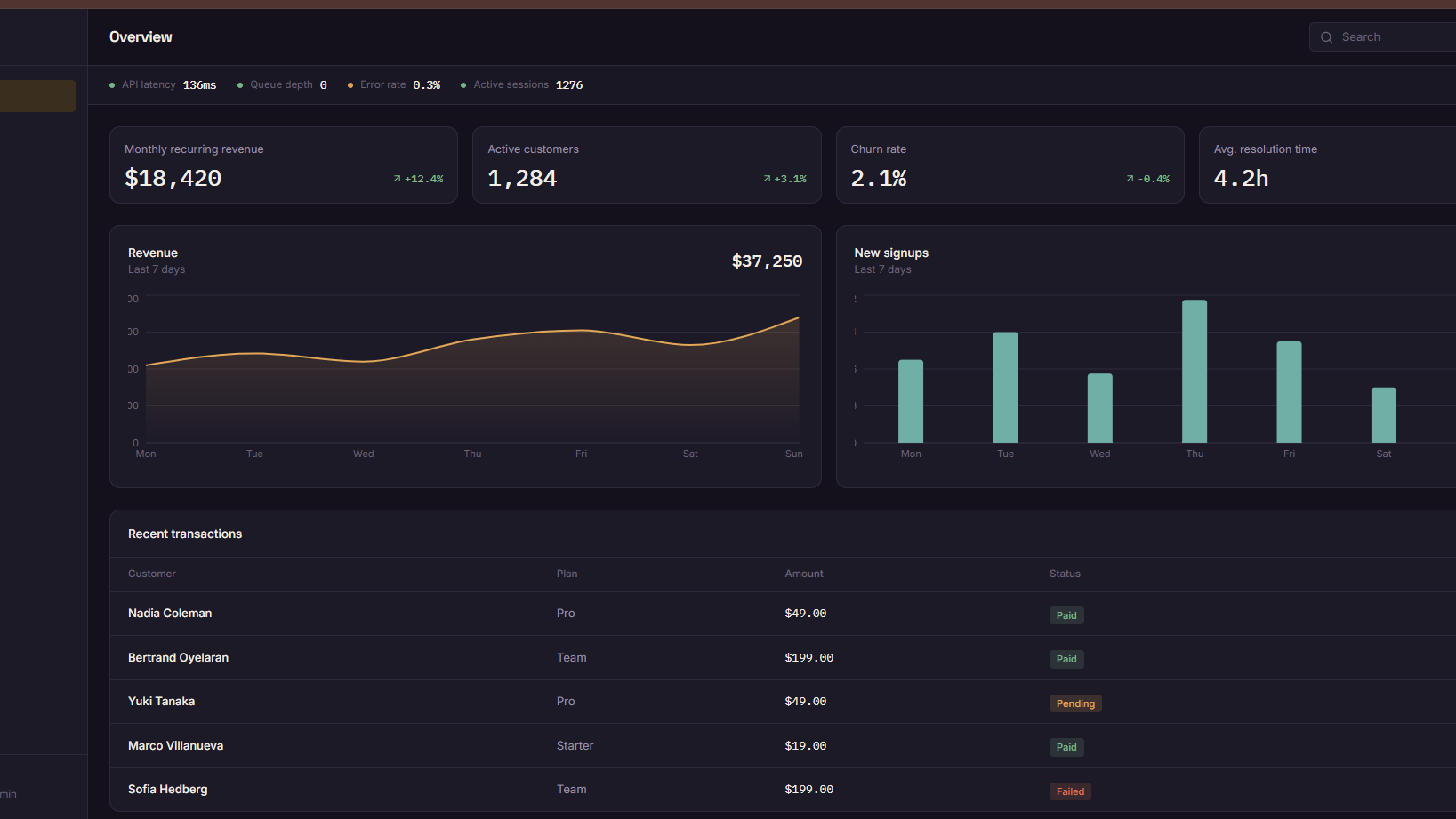Click the Amount column header
The image size is (1456, 819).
point(804,574)
